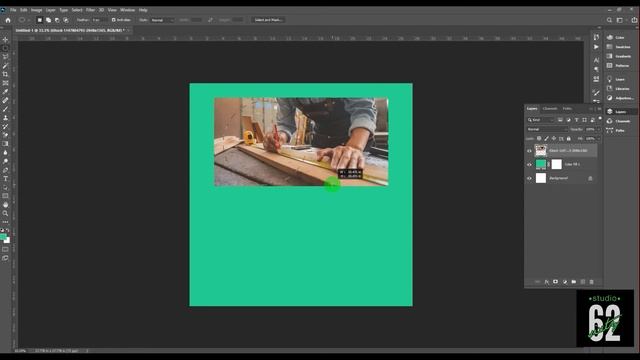Select the Eyedropper tool
The width and height of the screenshot is (640, 360).
(5, 91)
